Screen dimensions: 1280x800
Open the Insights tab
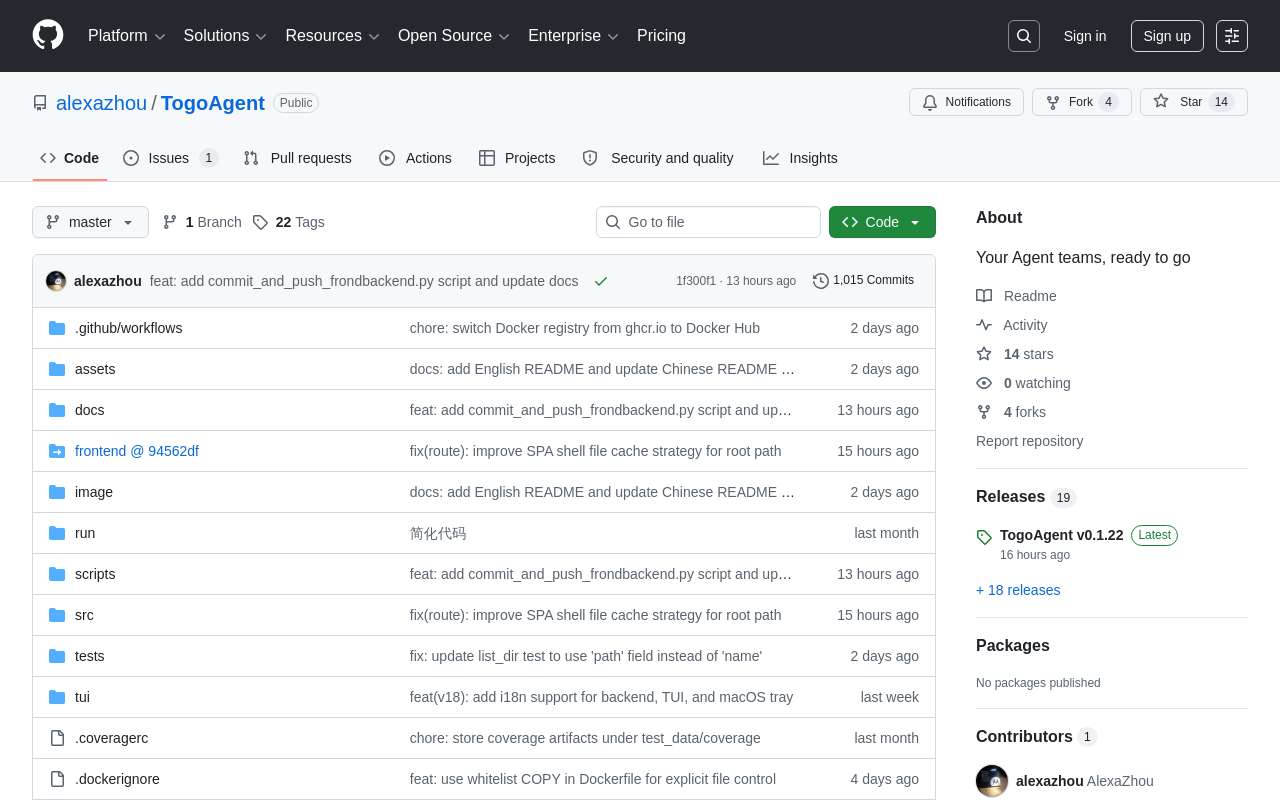coord(800,158)
